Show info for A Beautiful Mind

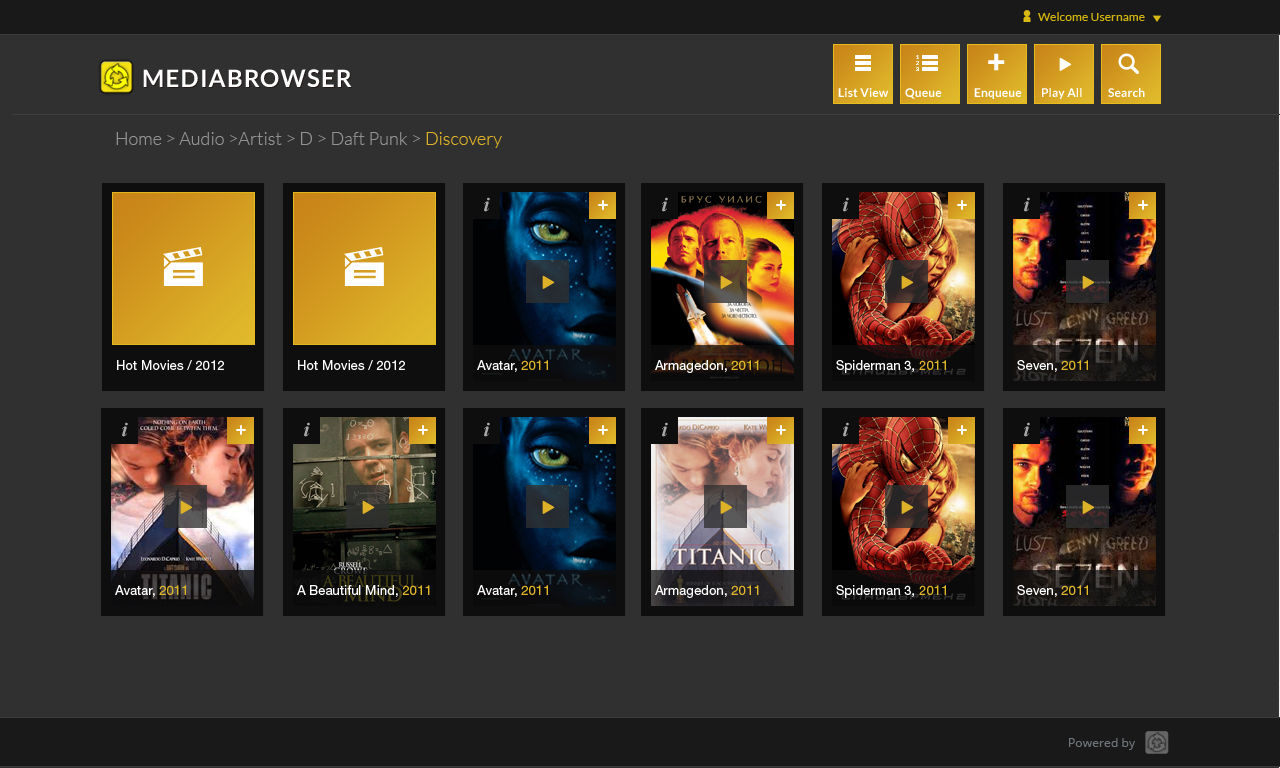click(306, 430)
